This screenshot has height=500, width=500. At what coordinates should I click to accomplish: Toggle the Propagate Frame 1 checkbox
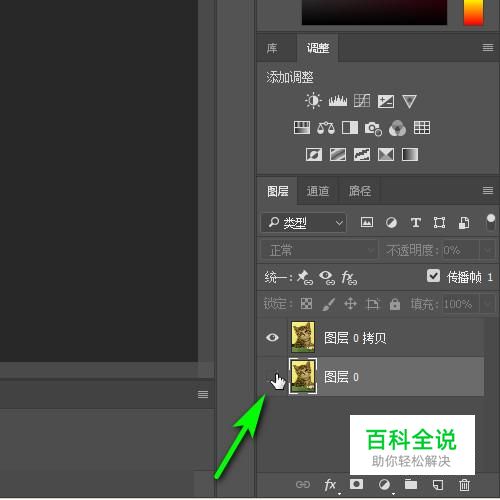(433, 276)
